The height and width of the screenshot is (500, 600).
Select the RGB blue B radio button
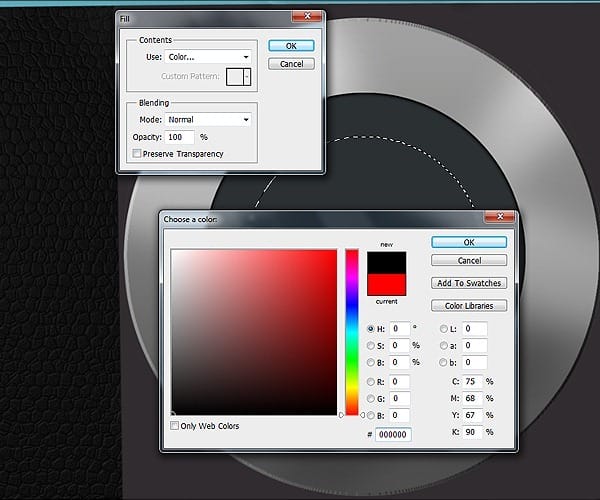coord(370,415)
